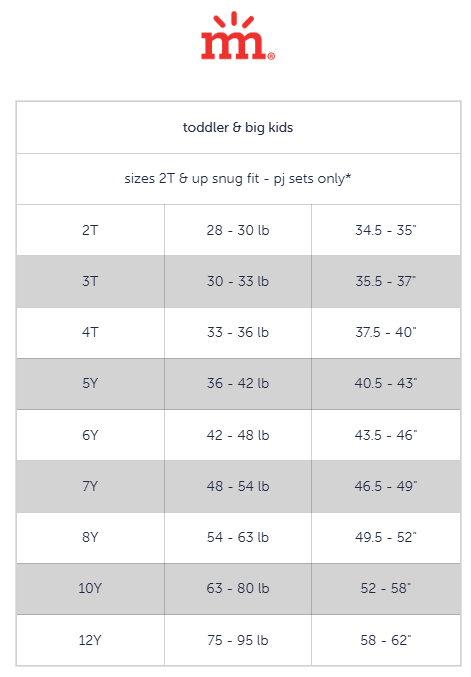The image size is (471, 677).
Task: Click the 75 - 95 lb weight cell
Action: tap(238, 640)
